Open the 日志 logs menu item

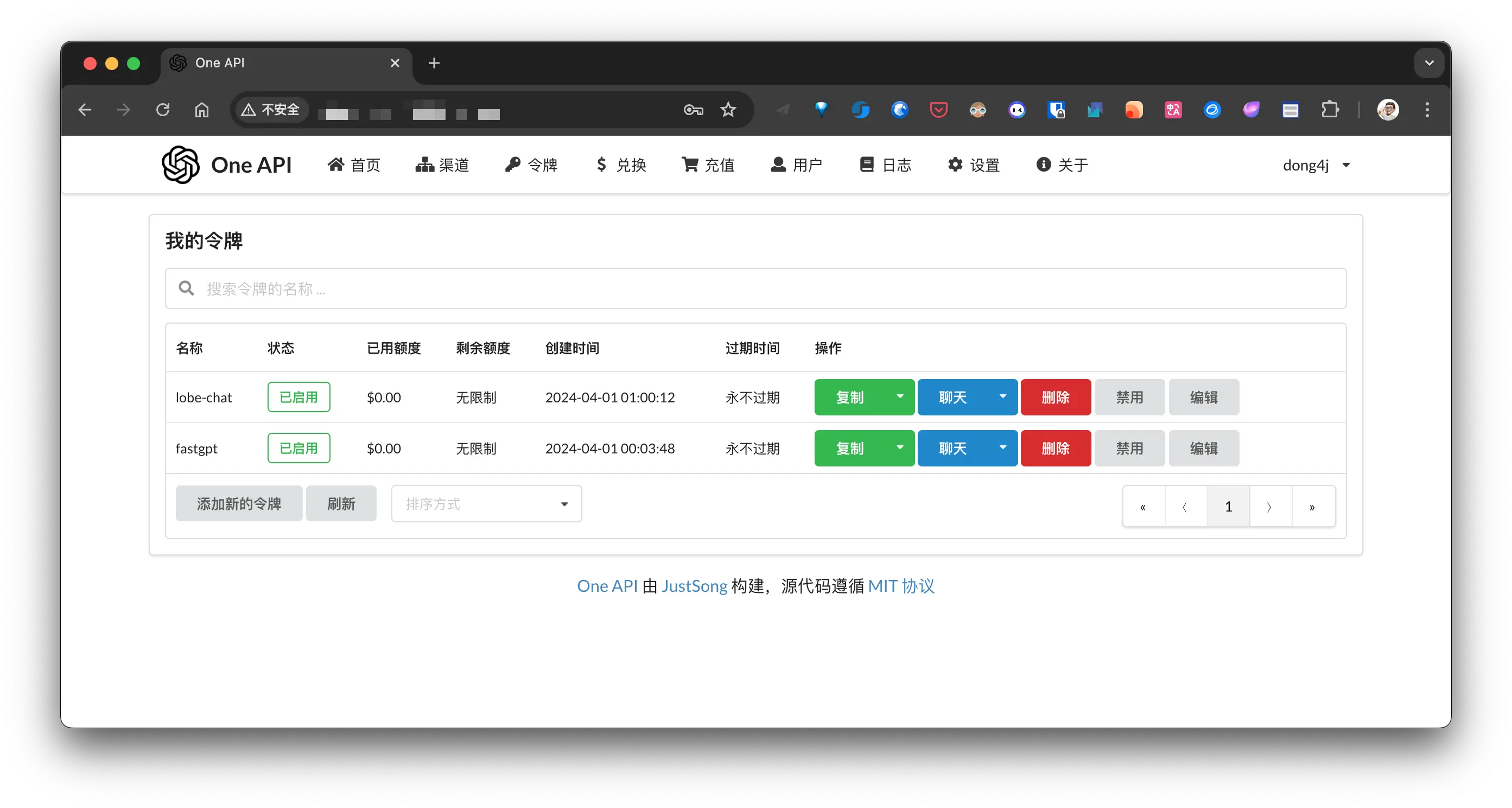point(885,166)
